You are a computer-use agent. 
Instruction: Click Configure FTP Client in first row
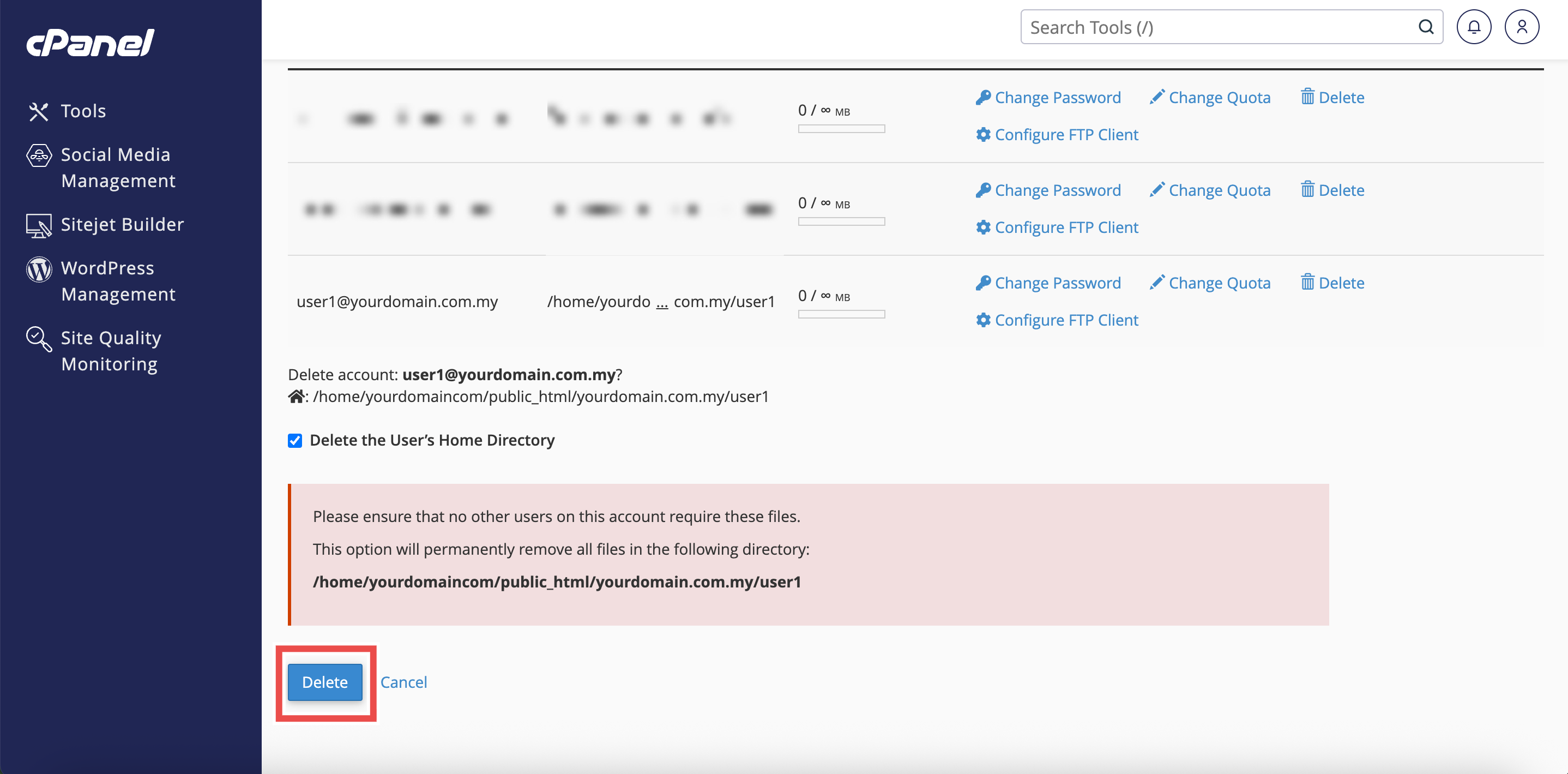1066,135
